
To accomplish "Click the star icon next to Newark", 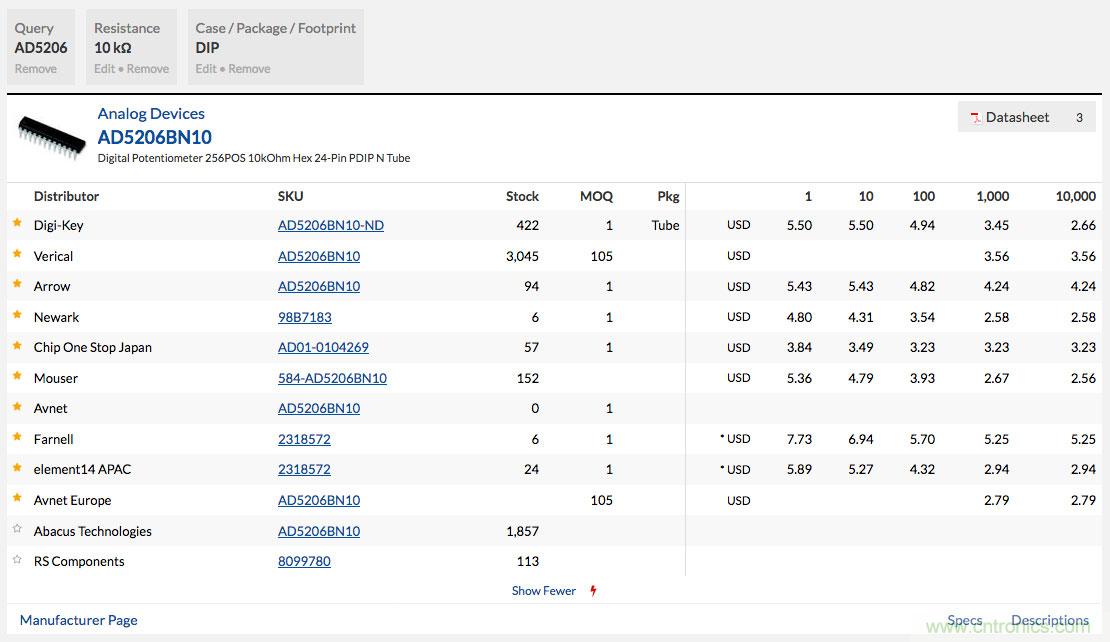I will [17, 316].
